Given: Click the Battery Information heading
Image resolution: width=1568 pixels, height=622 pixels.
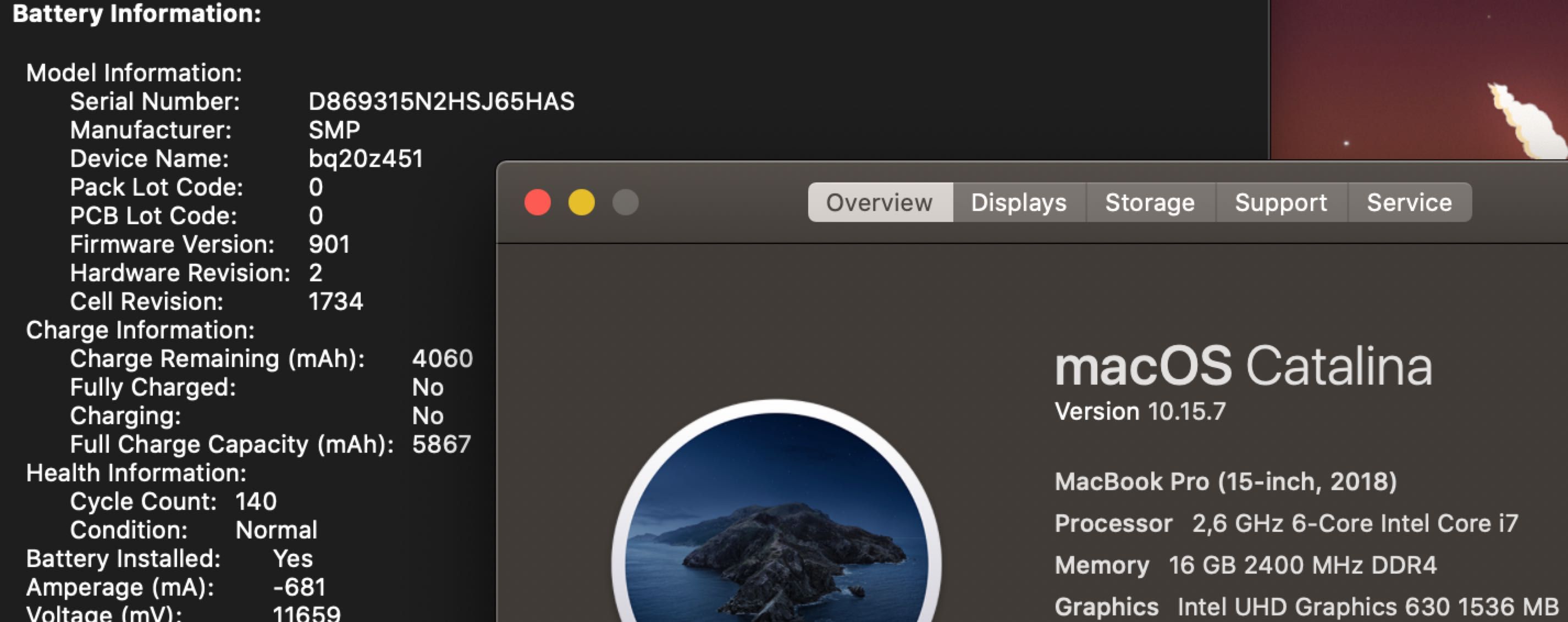Looking at the screenshot, I should pos(137,13).
